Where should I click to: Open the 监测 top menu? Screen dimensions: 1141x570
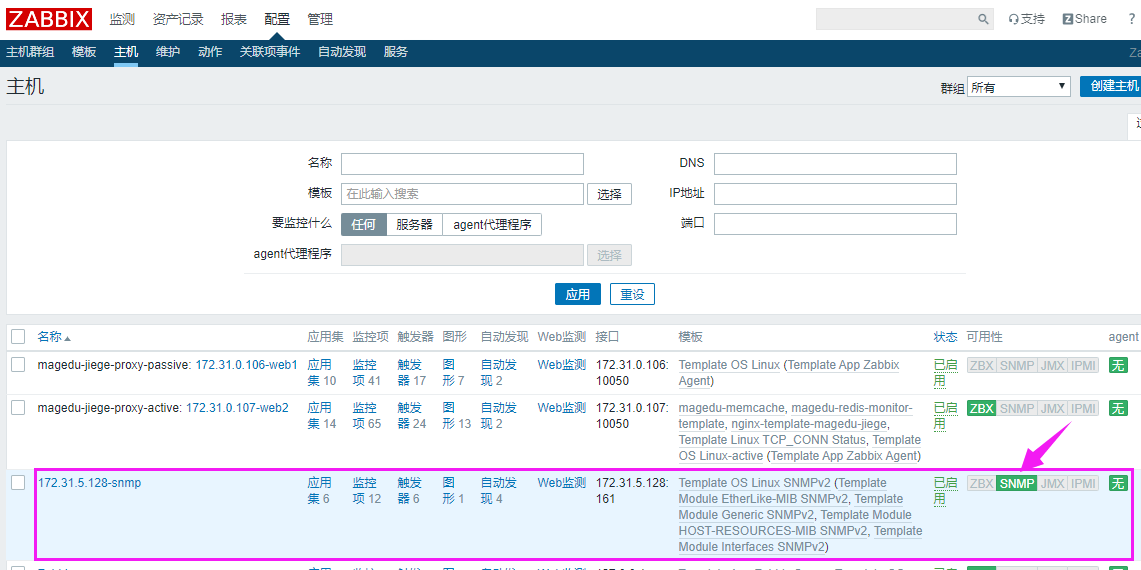point(122,19)
